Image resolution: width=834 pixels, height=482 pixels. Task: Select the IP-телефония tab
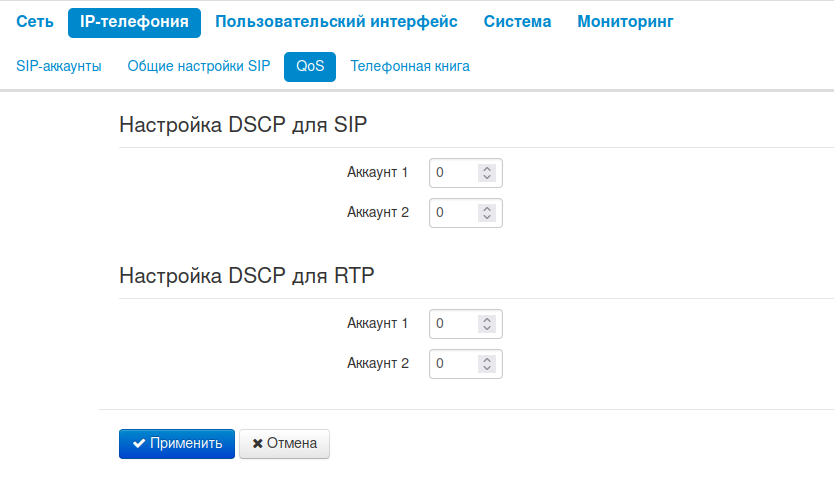click(x=134, y=21)
